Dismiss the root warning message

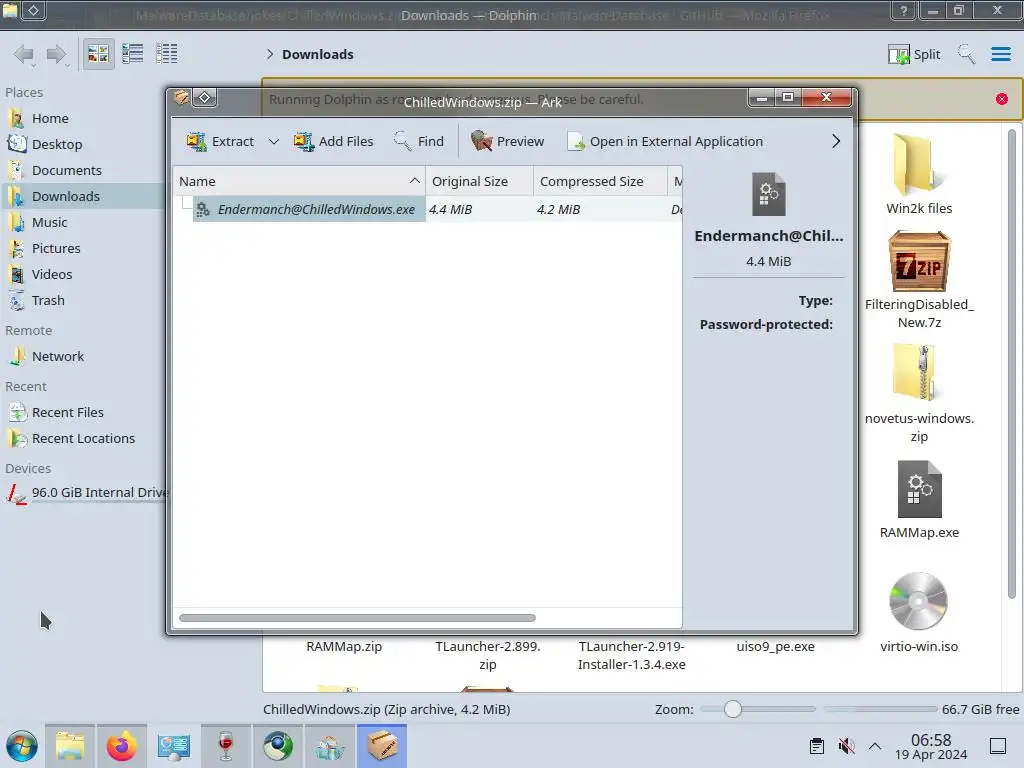pos(1002,99)
